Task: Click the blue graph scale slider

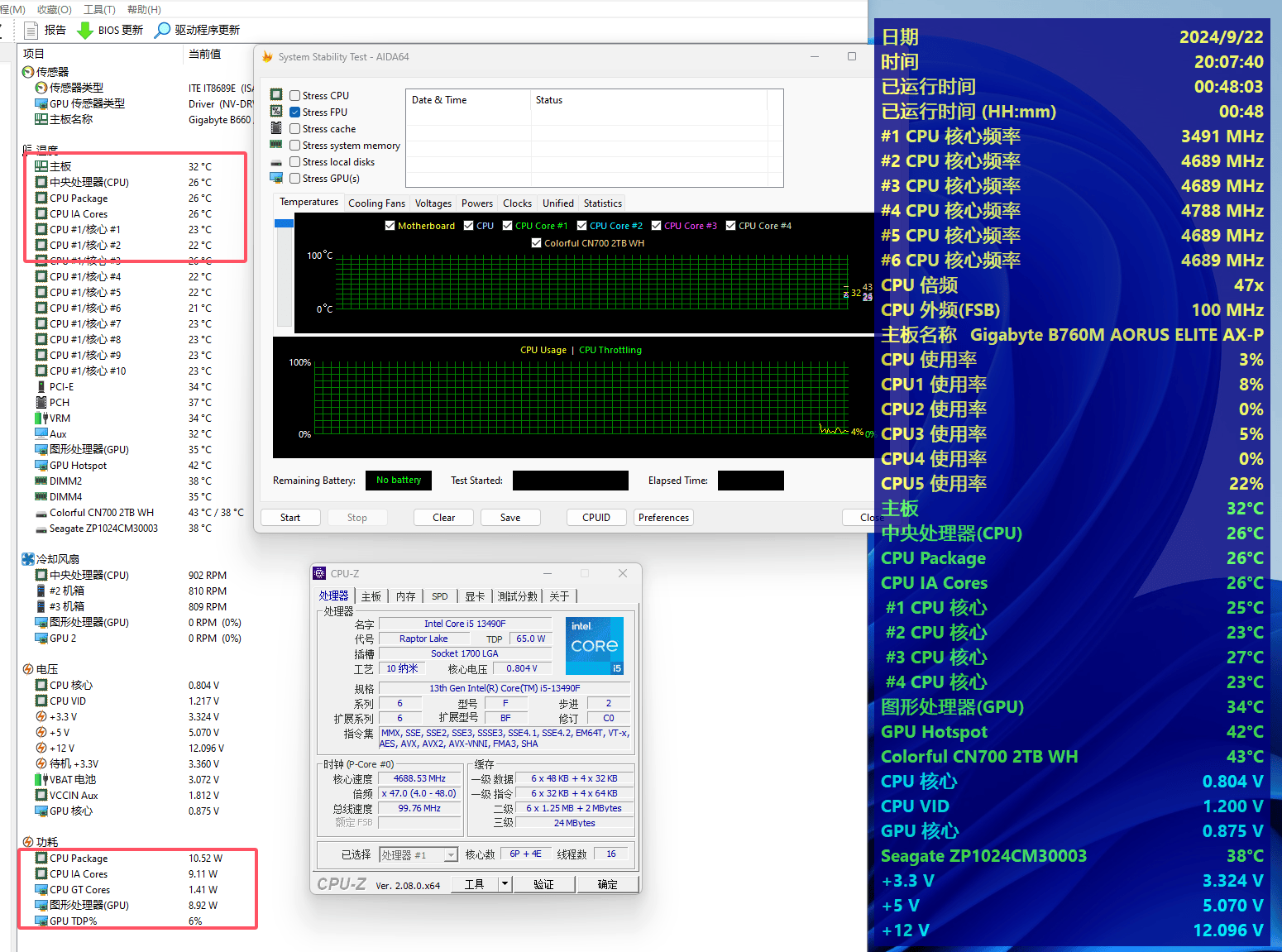Action: 284,223
